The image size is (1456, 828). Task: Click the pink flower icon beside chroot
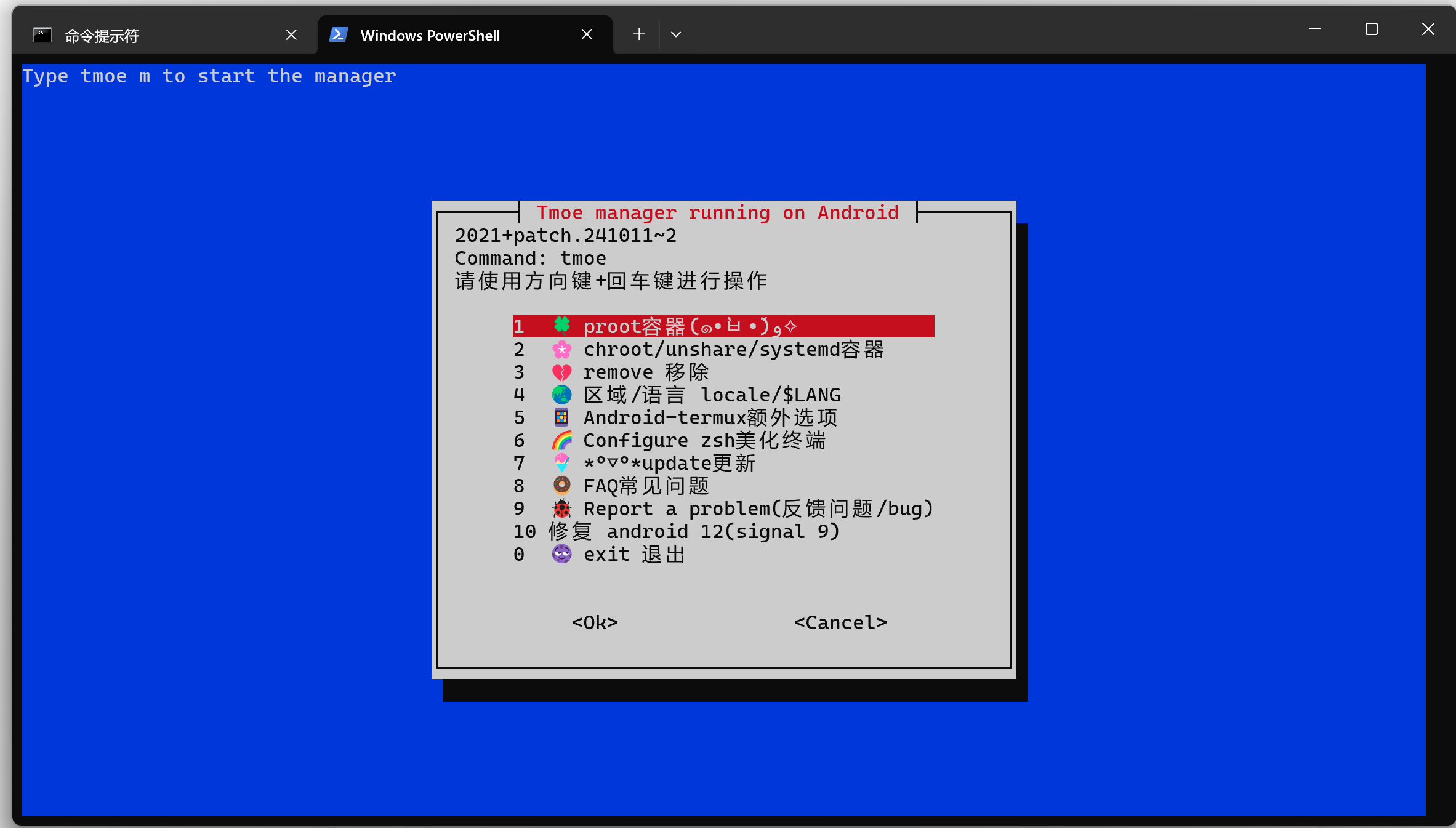click(561, 350)
